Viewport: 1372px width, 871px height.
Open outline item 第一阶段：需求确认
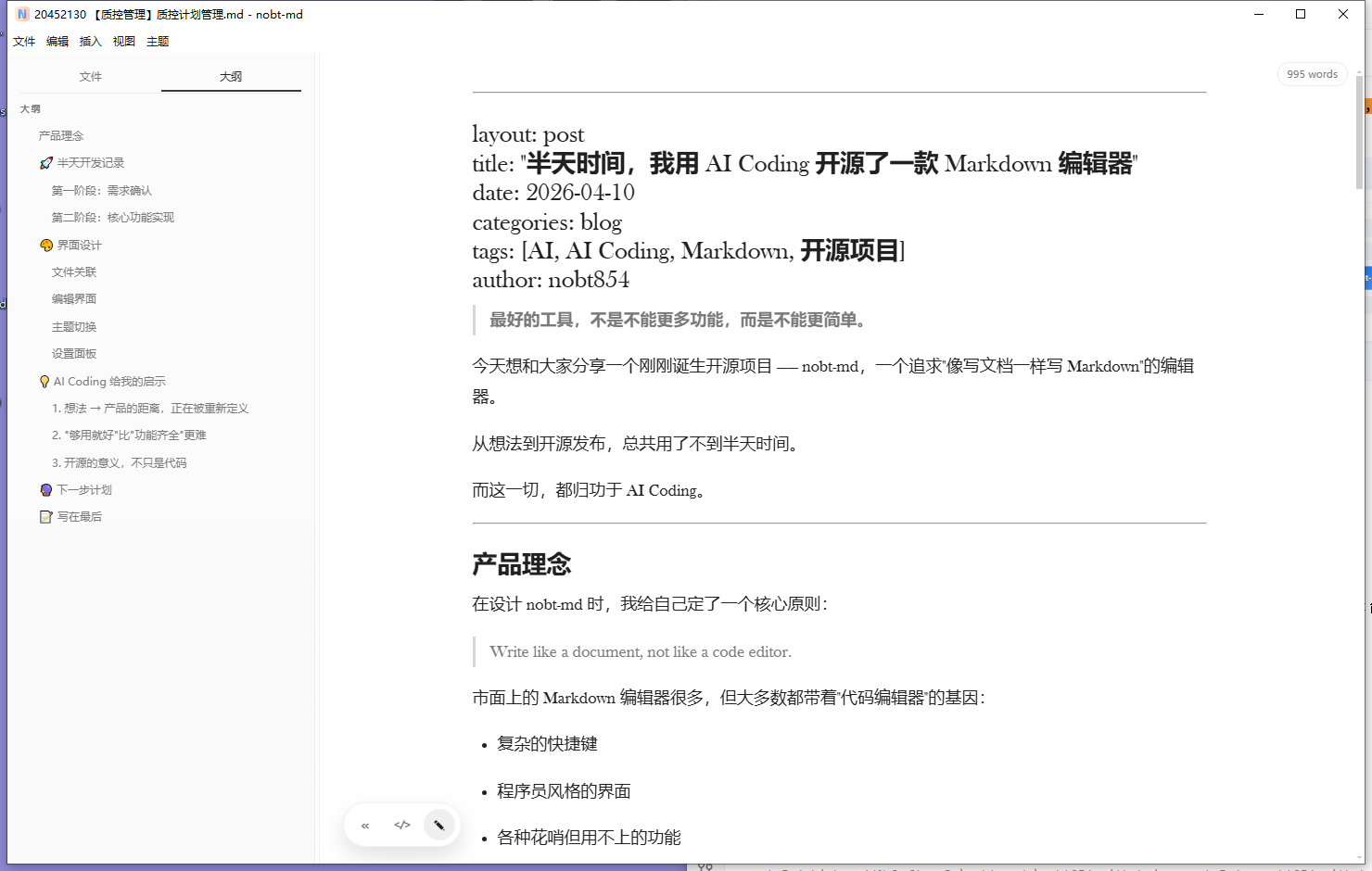click(x=102, y=191)
